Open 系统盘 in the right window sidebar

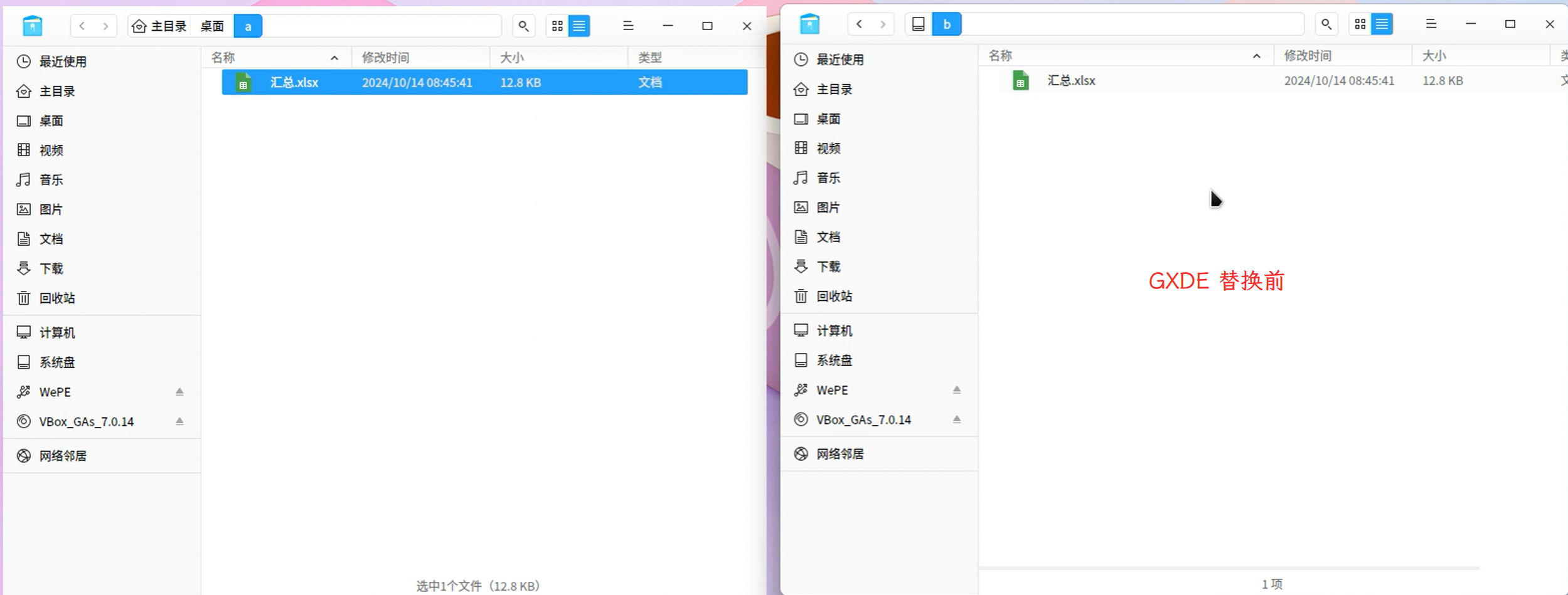pyautogui.click(x=880, y=361)
